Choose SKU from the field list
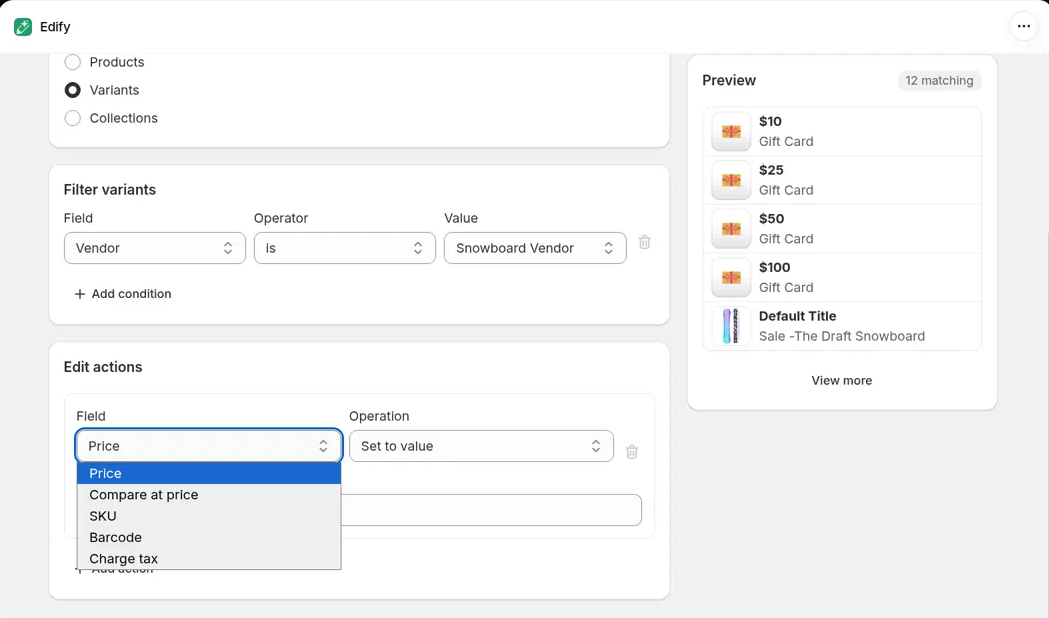The height and width of the screenshot is (618, 1049). tap(209, 516)
